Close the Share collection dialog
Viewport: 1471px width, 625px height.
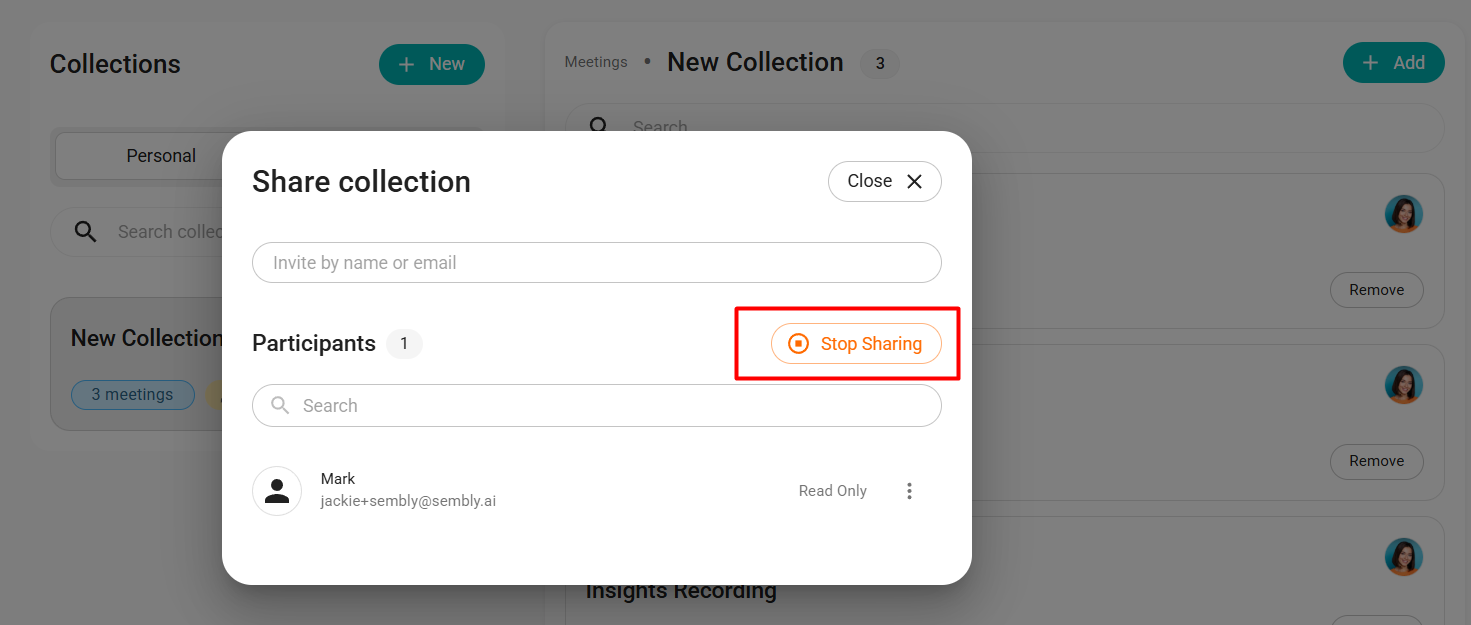[885, 181]
